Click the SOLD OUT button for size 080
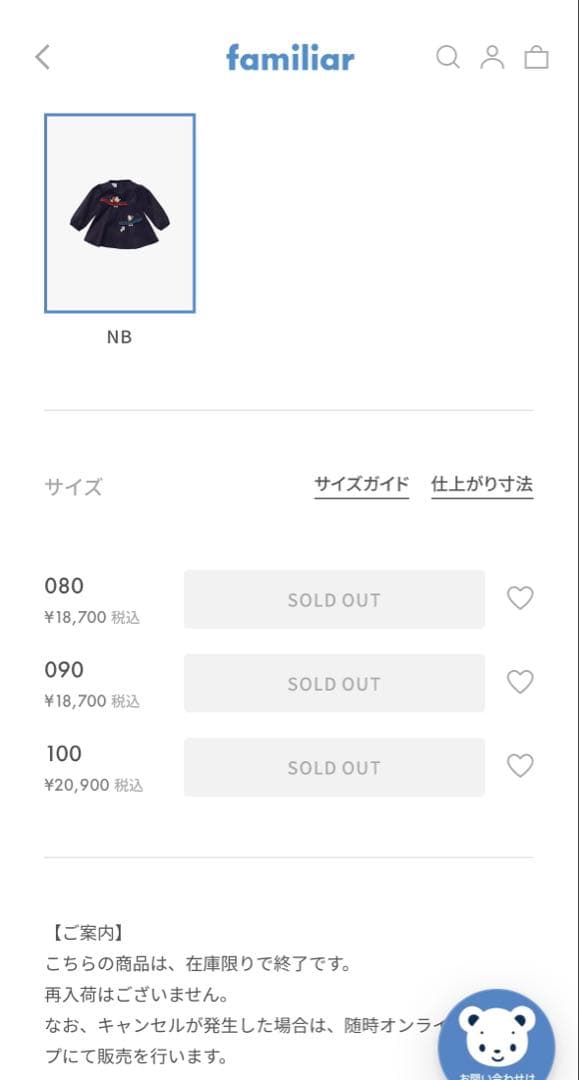Screen dimensions: 579x1080 click(334, 599)
